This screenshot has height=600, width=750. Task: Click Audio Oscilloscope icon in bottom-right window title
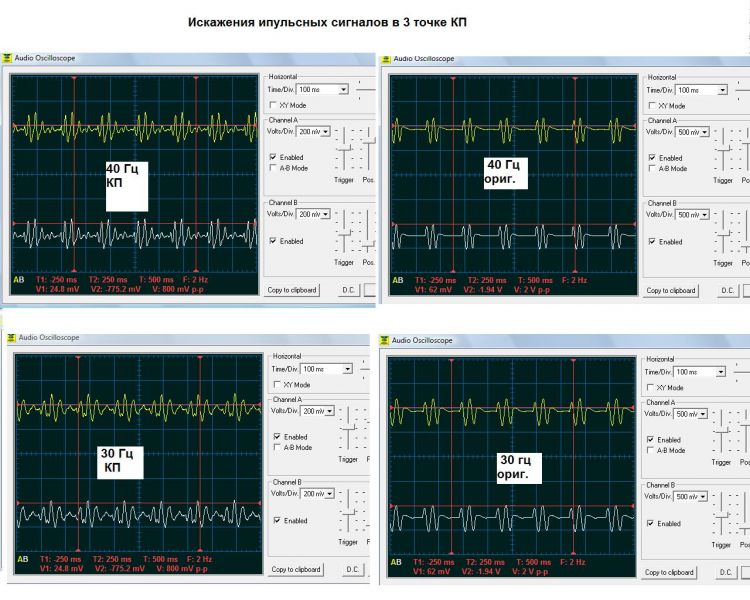click(x=384, y=341)
